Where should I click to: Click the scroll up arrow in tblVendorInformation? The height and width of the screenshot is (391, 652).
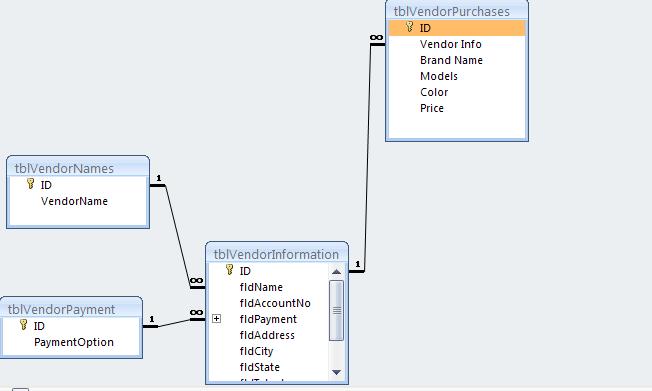tap(336, 272)
